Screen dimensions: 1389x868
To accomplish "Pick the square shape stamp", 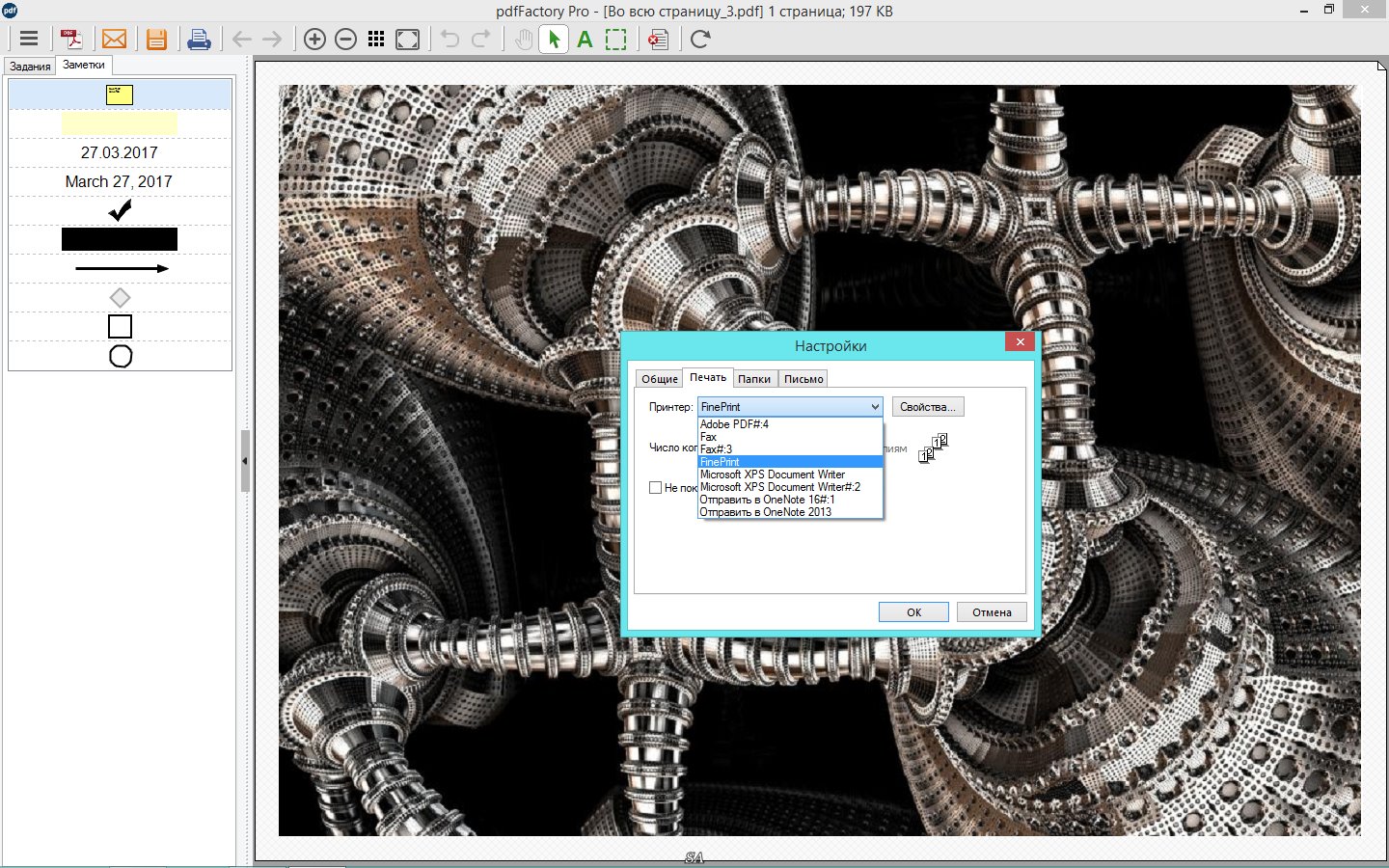I will coord(120,326).
